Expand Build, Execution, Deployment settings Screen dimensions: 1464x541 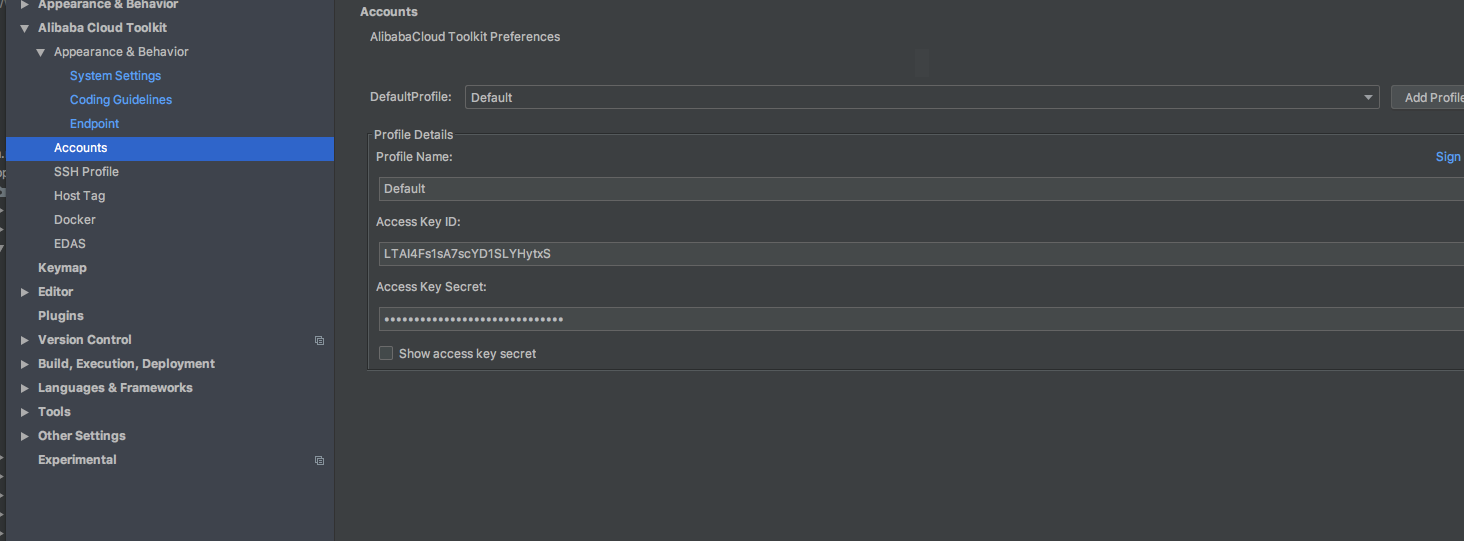(25, 364)
